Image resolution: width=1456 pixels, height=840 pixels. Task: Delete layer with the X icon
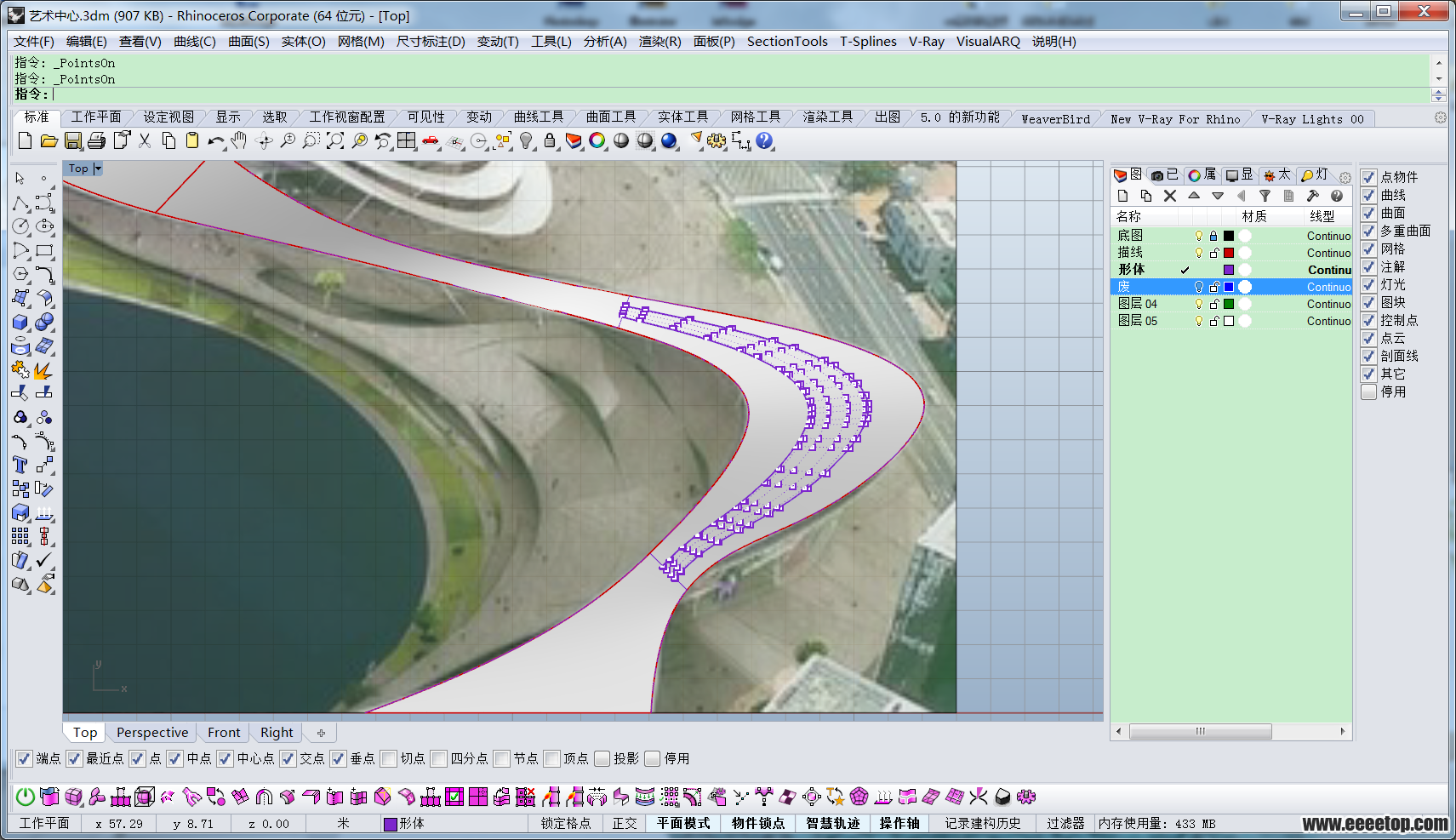[x=1170, y=196]
